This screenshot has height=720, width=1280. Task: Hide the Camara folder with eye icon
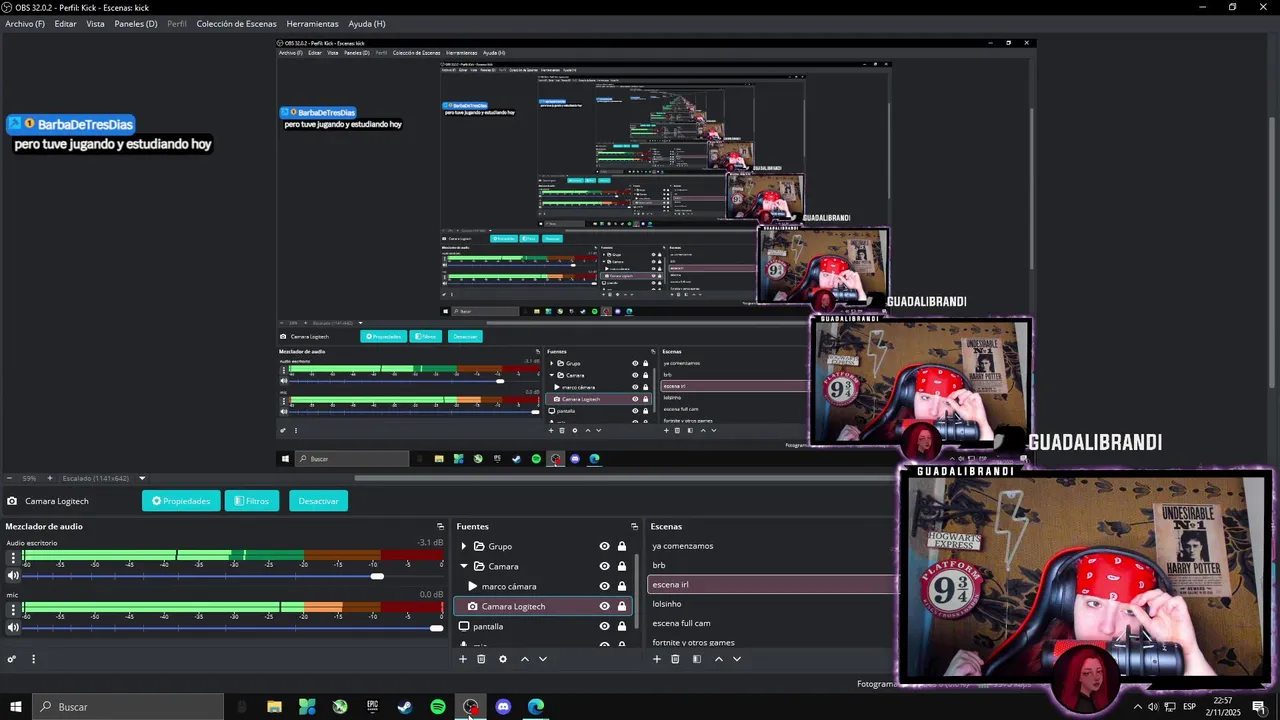pyautogui.click(x=604, y=566)
